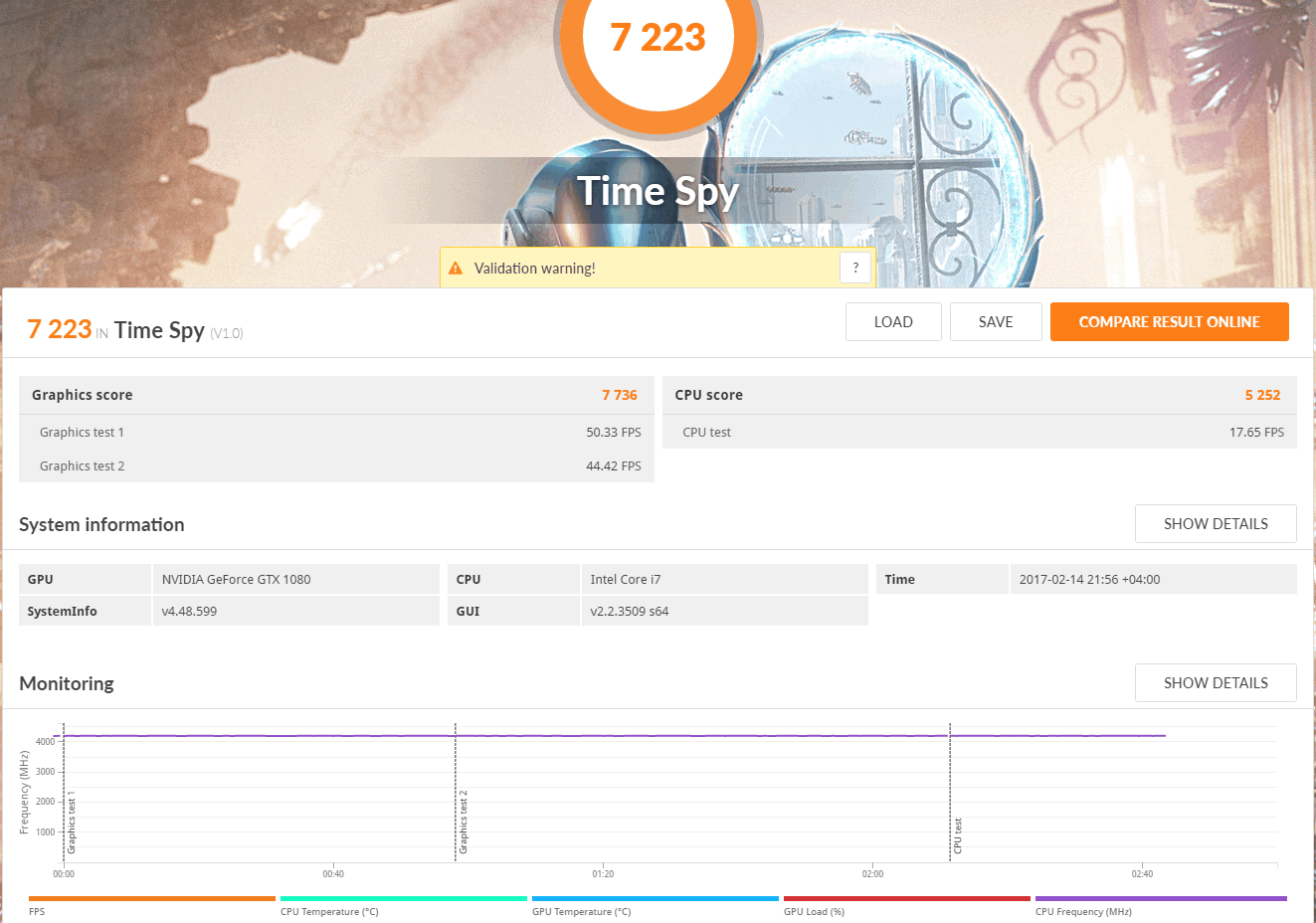Click COMPARE RESULT ONLINE
The image size is (1316, 923).
pos(1169,322)
